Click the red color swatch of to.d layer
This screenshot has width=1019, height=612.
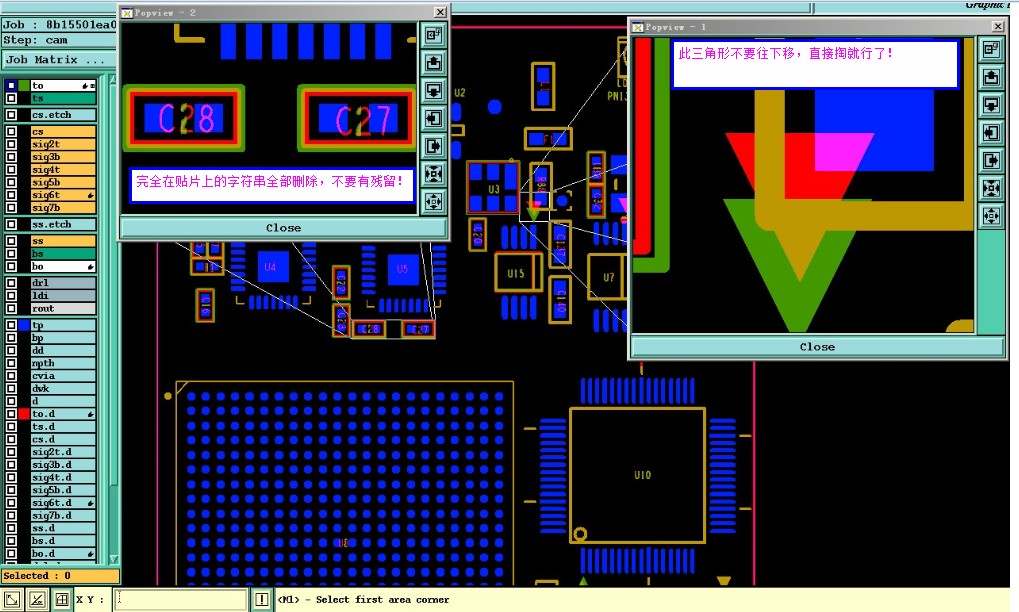(x=24, y=414)
